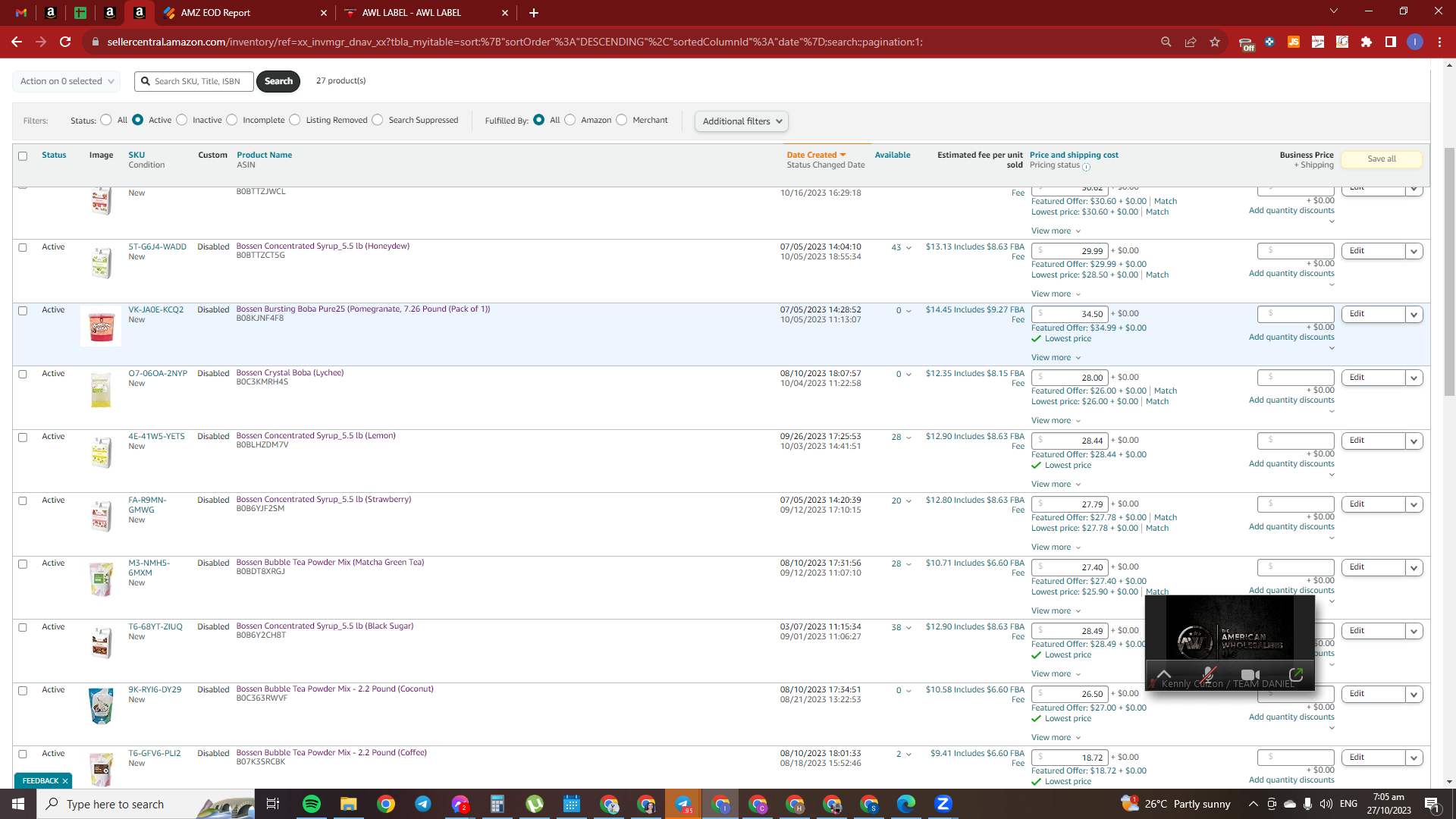The width and height of the screenshot is (1456, 819).
Task: Select the Inactive status filter
Action: coord(182,120)
